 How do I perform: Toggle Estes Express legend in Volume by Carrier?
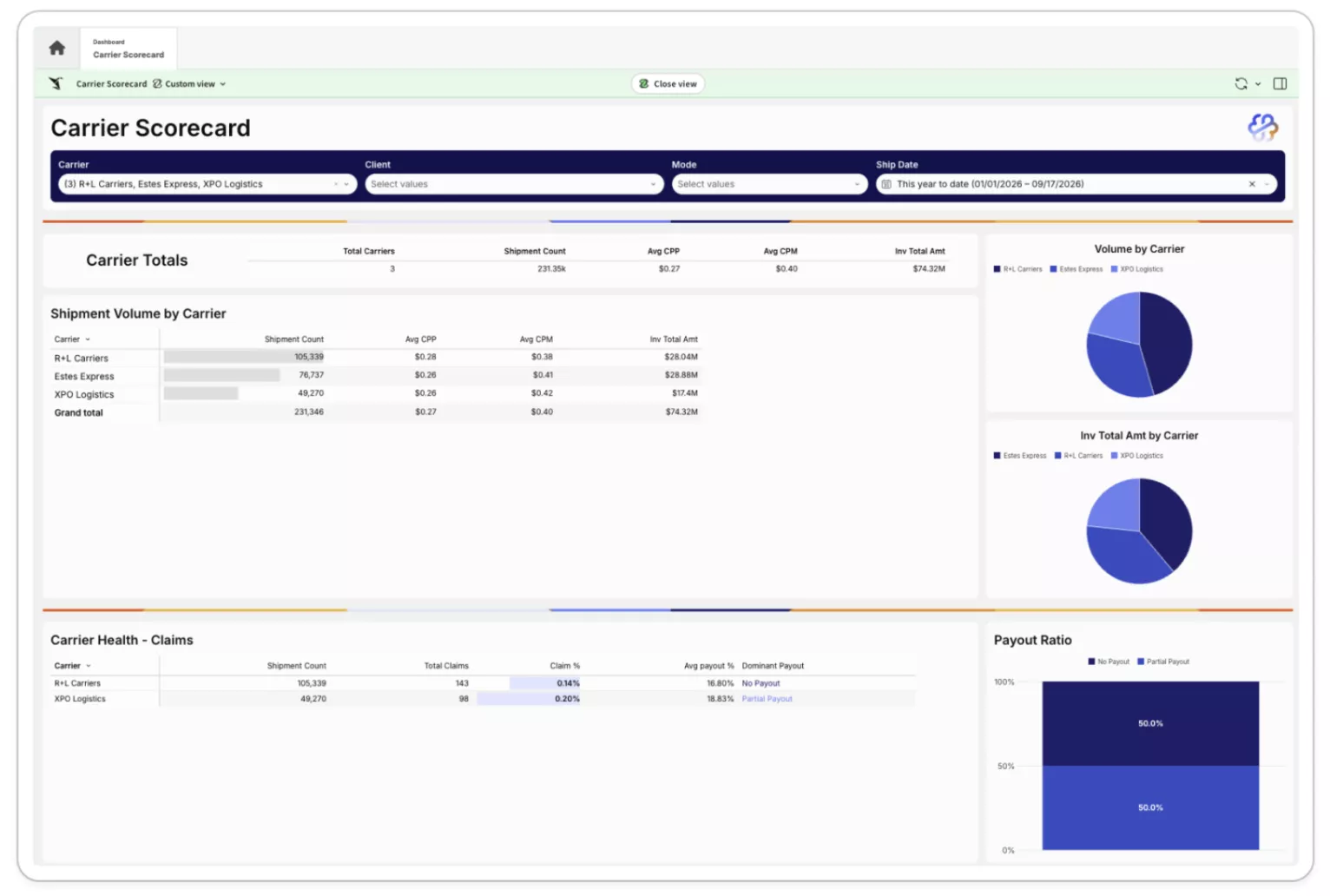[1077, 269]
